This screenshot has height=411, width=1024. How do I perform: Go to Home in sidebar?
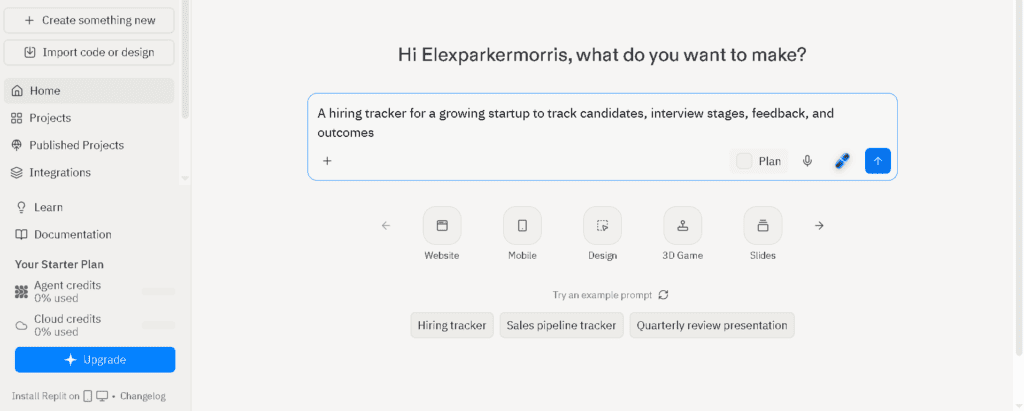click(89, 91)
